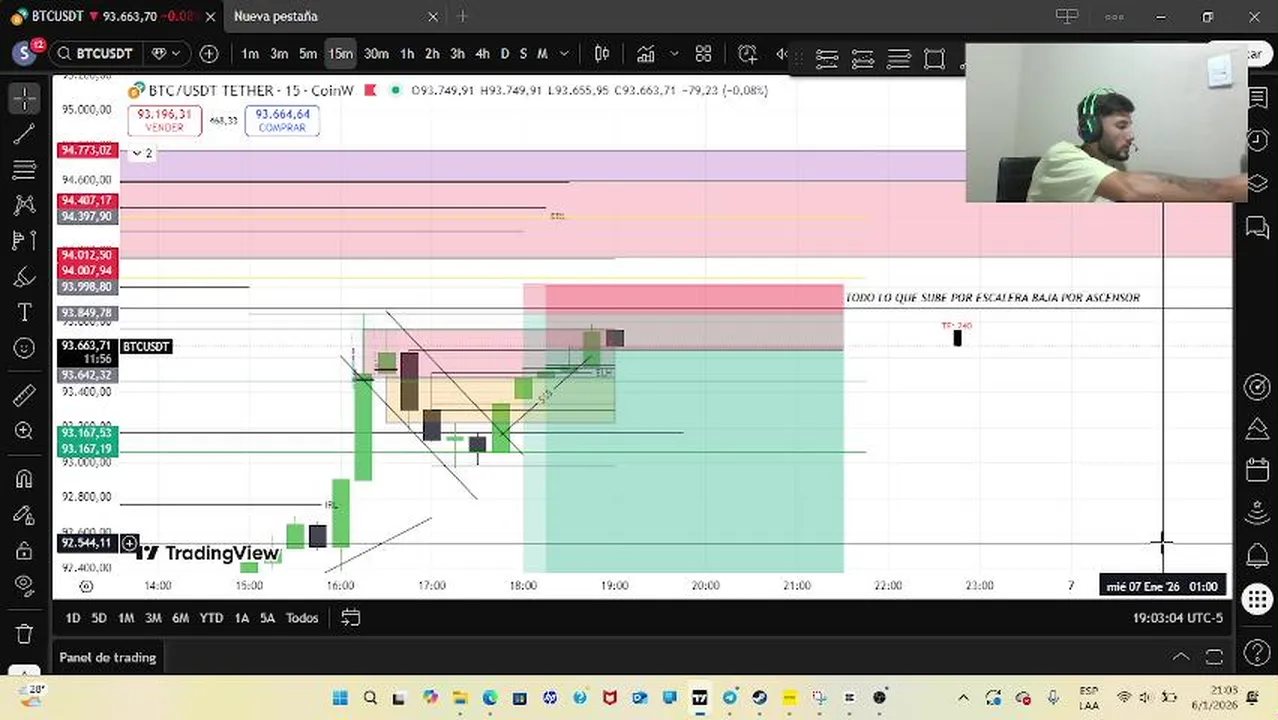Toggle stay in drawing mode pencil-lock icon

[x=25, y=515]
